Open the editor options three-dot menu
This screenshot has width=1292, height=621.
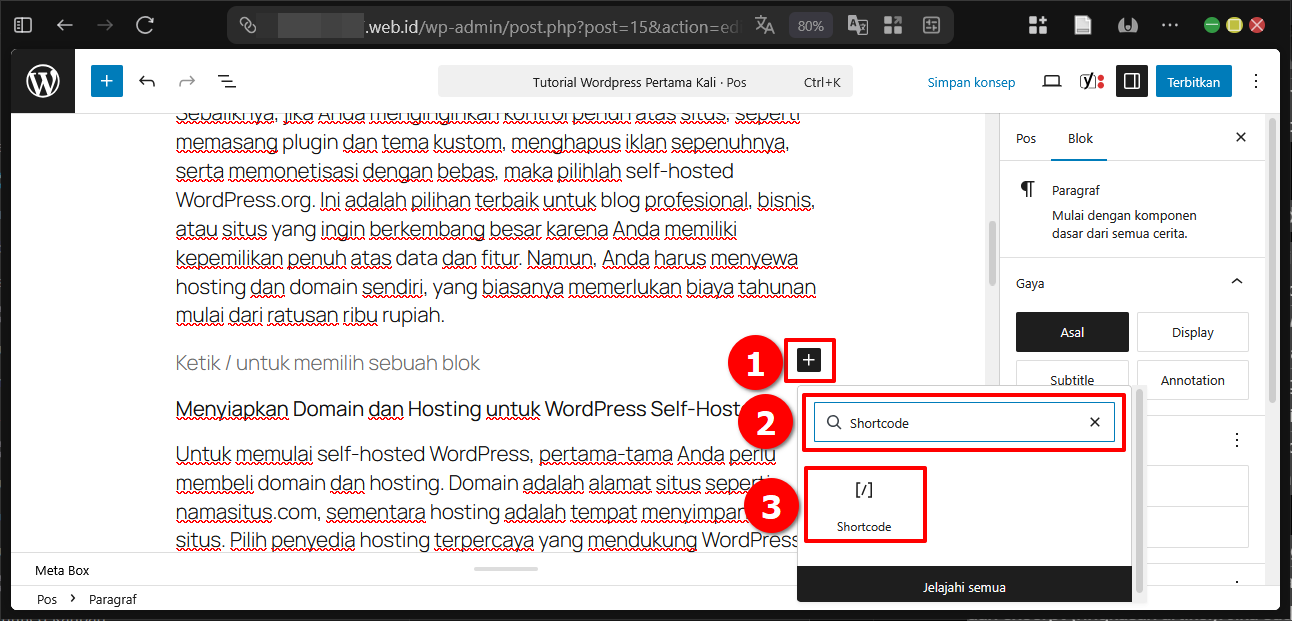coord(1255,81)
